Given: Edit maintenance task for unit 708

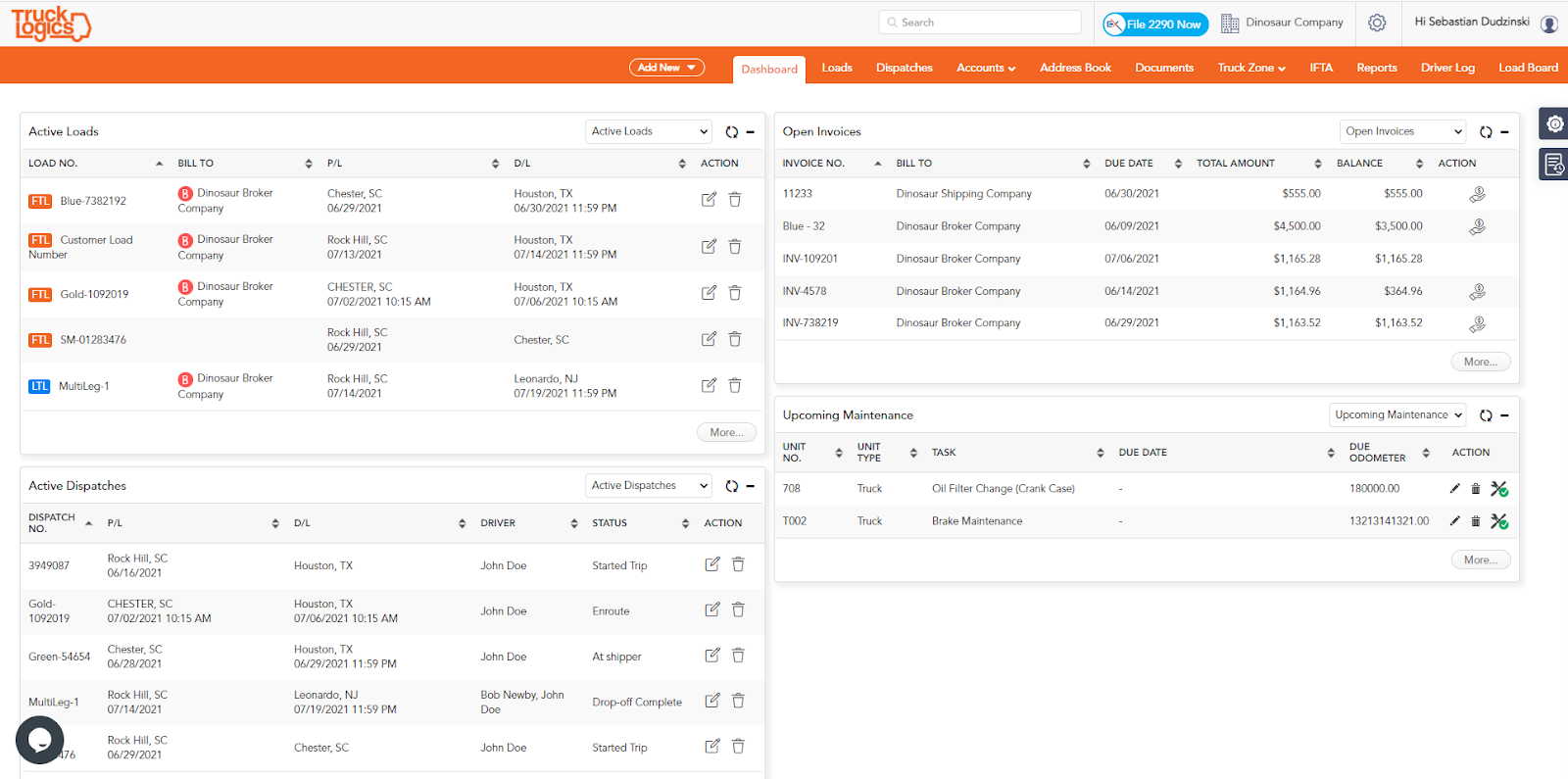Looking at the screenshot, I should [x=1454, y=488].
